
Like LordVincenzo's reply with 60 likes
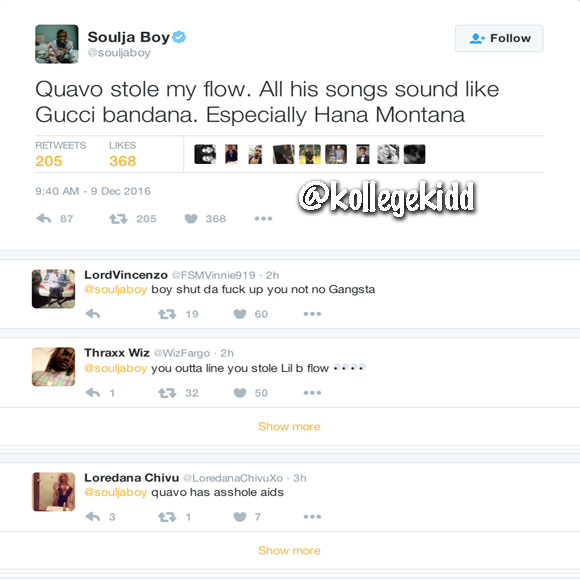click(x=240, y=314)
